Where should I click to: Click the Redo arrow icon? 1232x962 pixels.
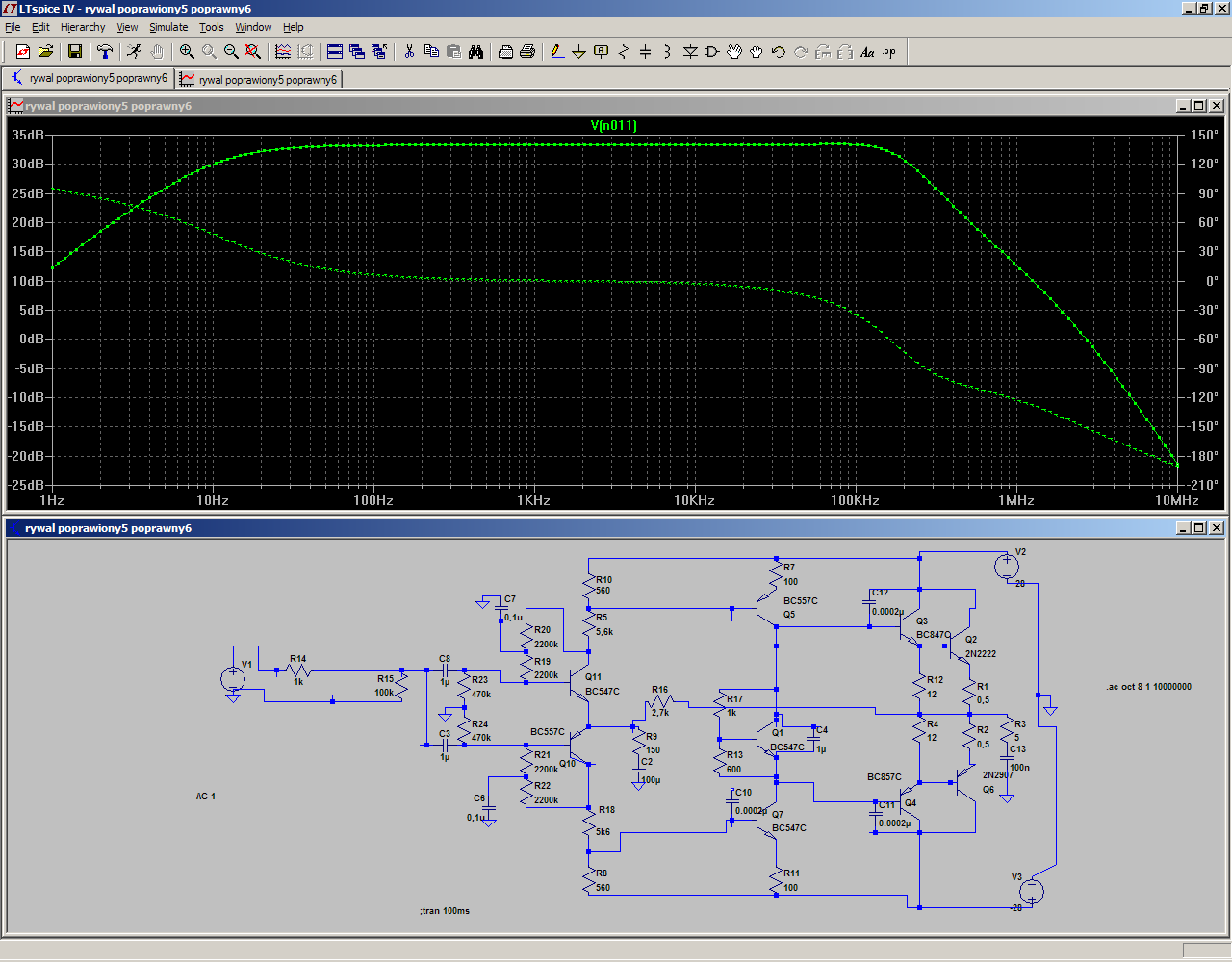801,52
